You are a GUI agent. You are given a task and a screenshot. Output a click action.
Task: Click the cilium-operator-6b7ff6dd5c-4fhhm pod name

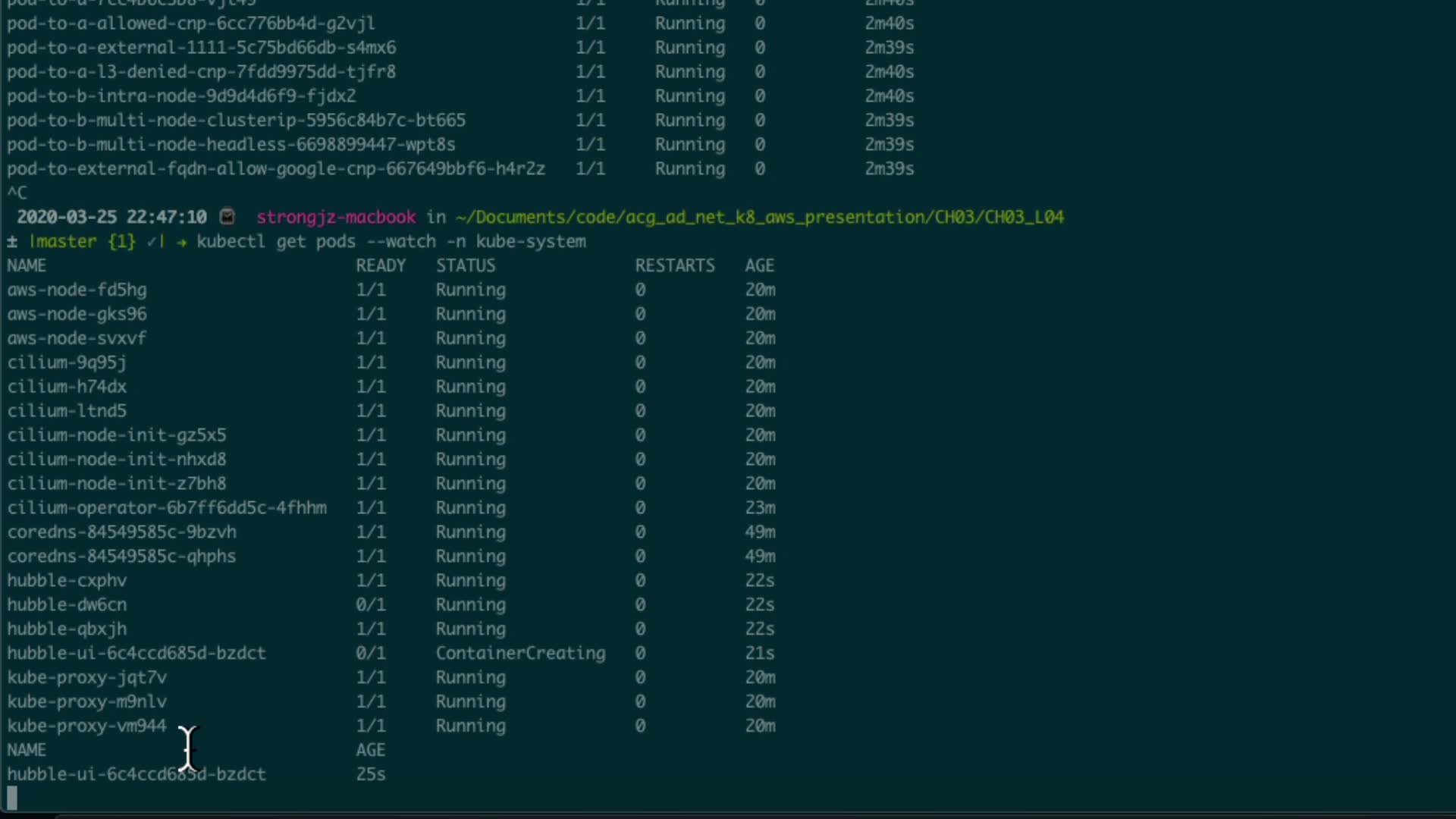tap(167, 507)
